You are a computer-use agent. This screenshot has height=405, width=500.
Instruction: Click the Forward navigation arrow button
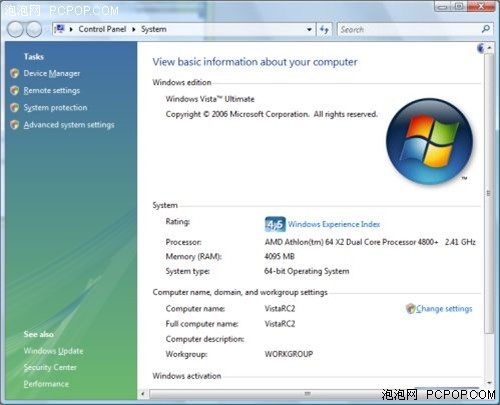tap(34, 30)
